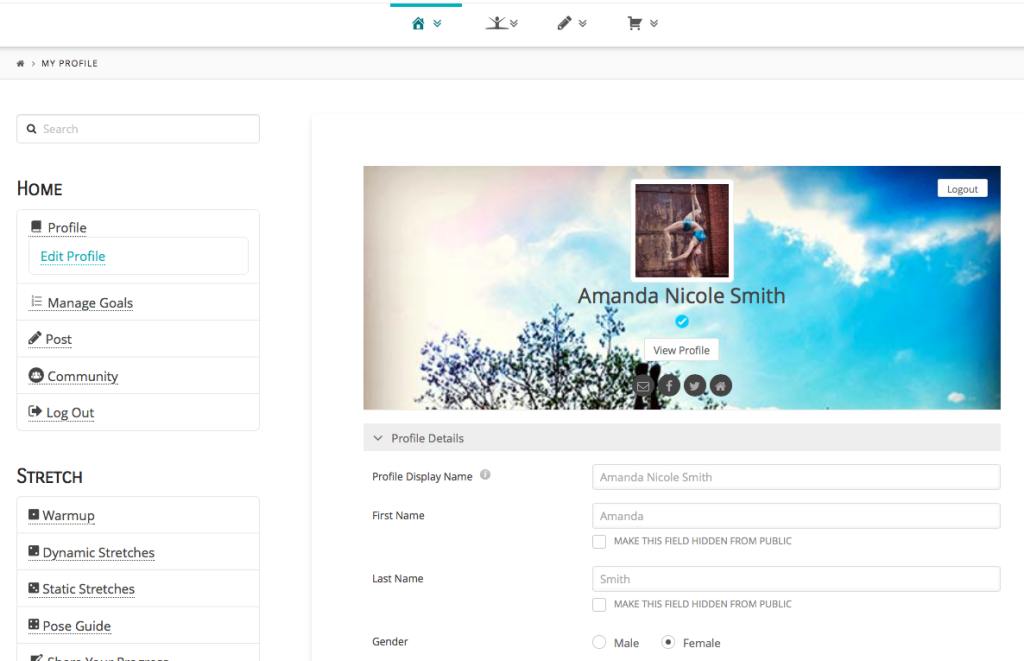Click the Log Out arrow icon
Viewport: 1024px width, 661px height.
coord(35,411)
